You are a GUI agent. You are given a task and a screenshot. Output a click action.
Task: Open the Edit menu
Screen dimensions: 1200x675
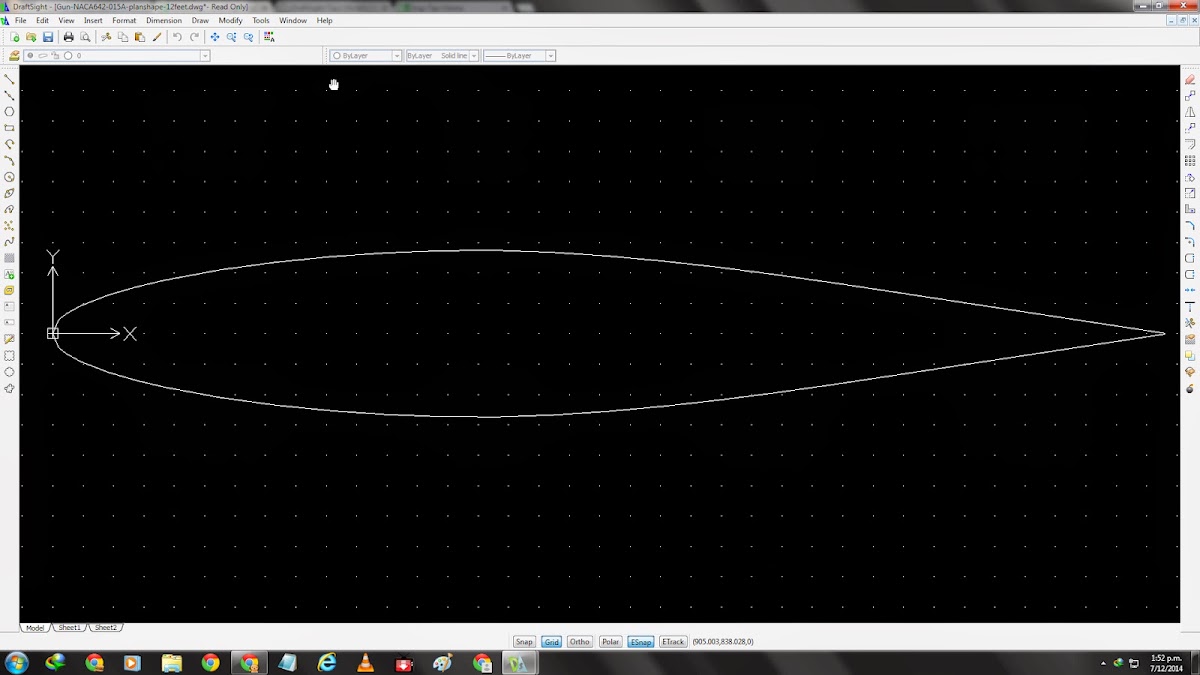click(x=42, y=20)
